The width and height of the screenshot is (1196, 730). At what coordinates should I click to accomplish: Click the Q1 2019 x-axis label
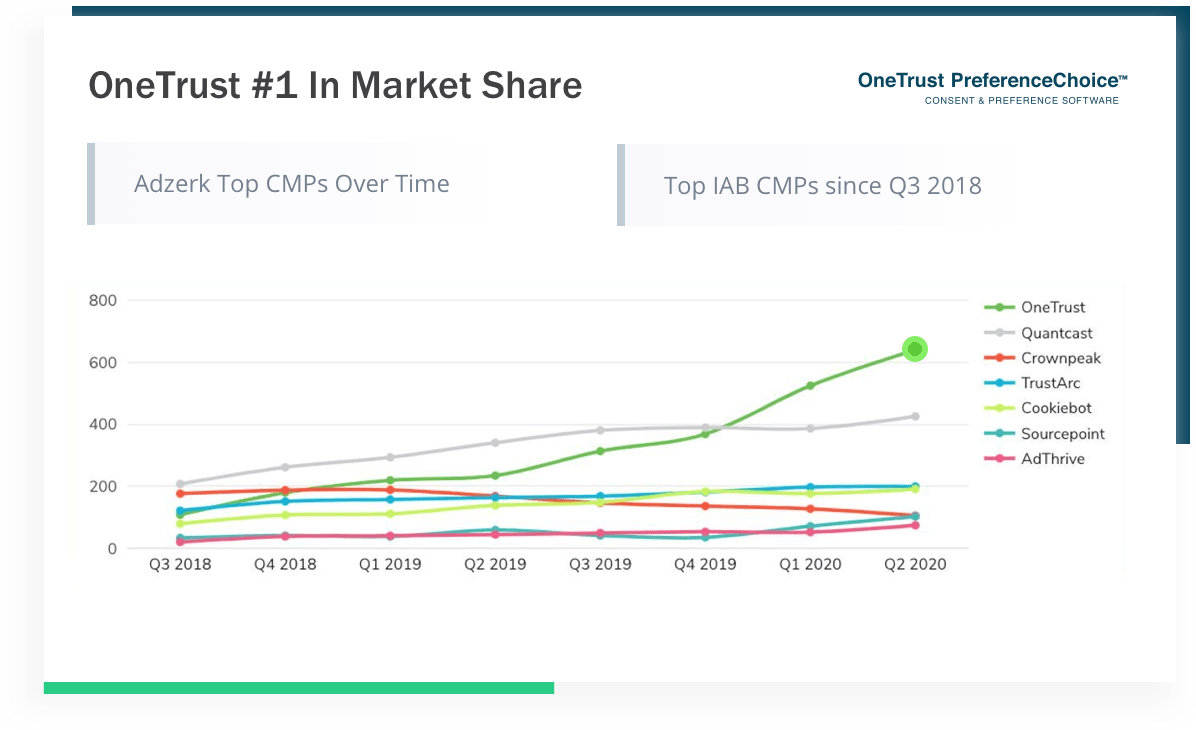pos(390,564)
